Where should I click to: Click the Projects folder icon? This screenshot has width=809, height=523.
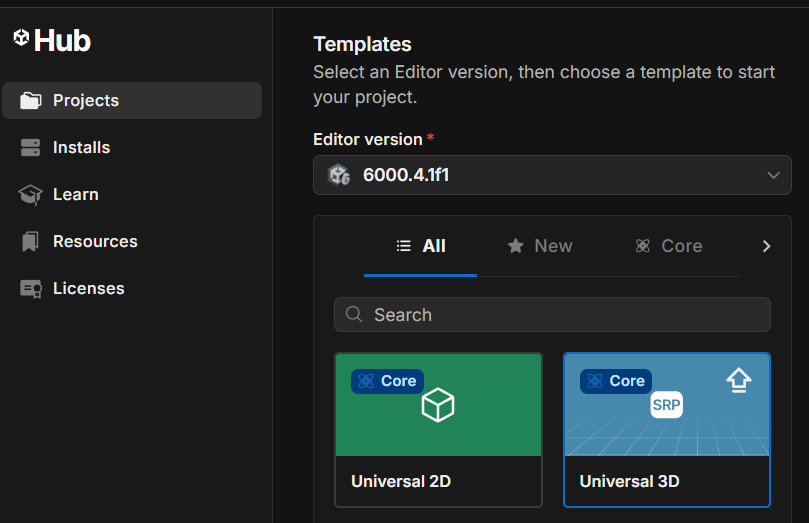[30, 101]
